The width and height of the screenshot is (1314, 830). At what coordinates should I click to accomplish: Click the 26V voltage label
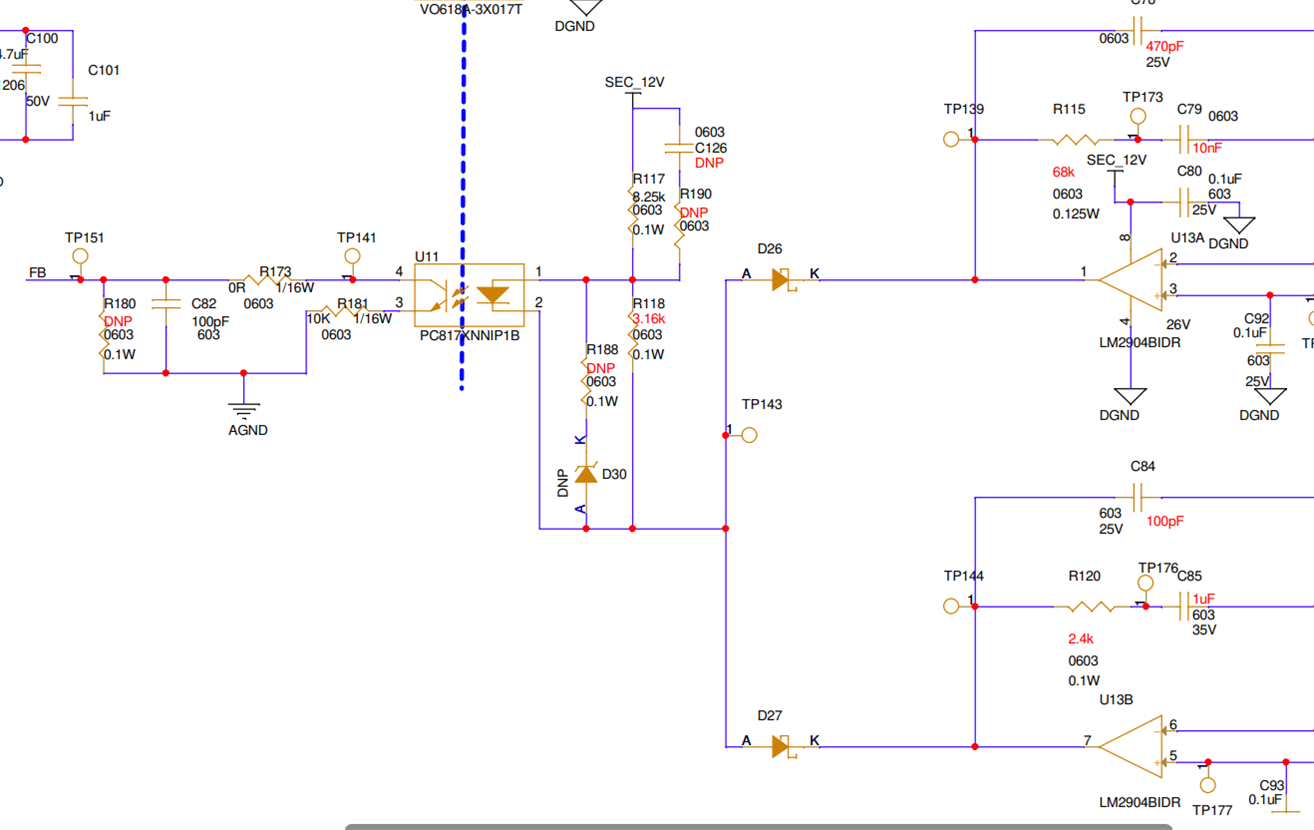(x=1178, y=324)
